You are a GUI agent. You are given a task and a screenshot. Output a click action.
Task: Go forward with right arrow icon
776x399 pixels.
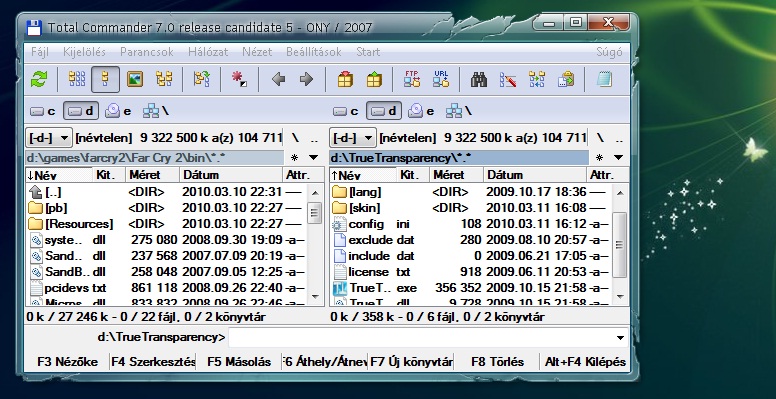(x=307, y=79)
